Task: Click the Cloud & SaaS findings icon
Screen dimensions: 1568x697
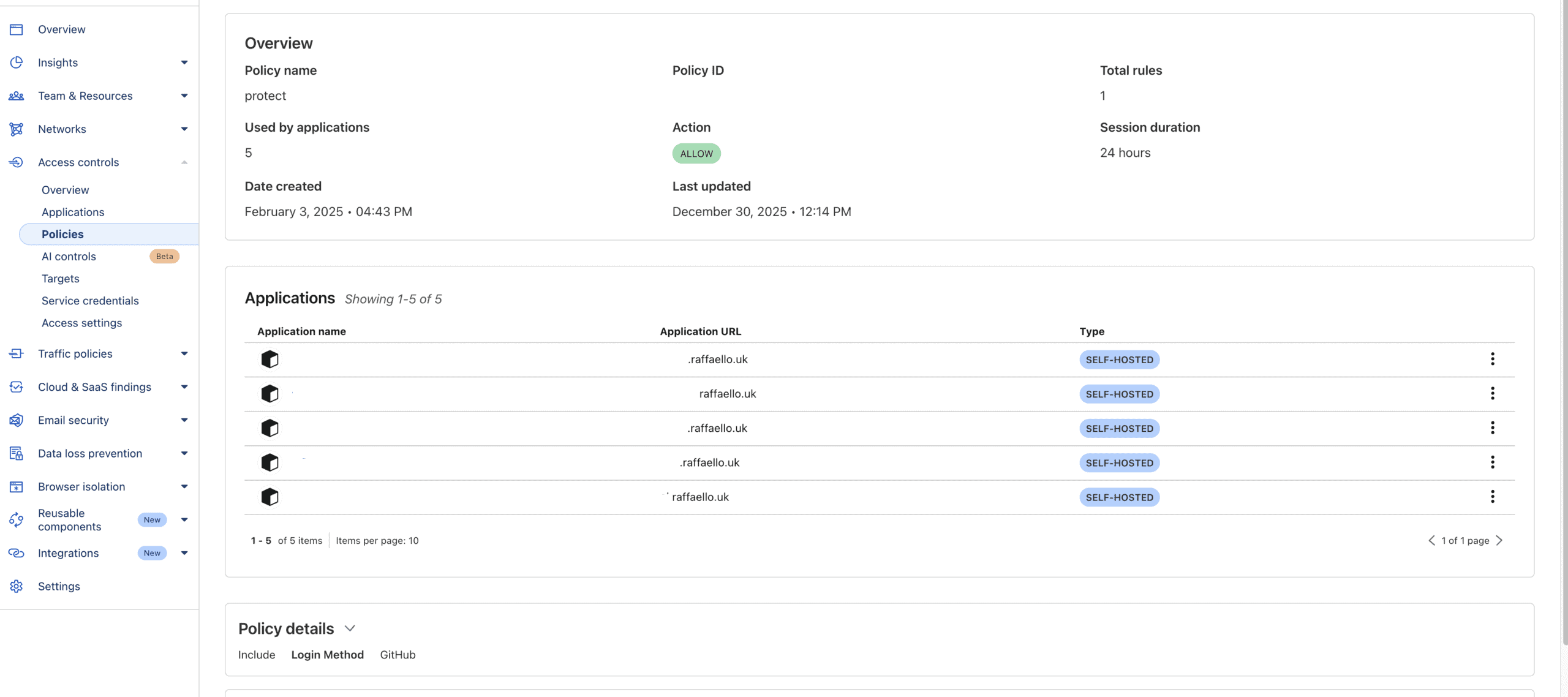Action: coord(17,387)
